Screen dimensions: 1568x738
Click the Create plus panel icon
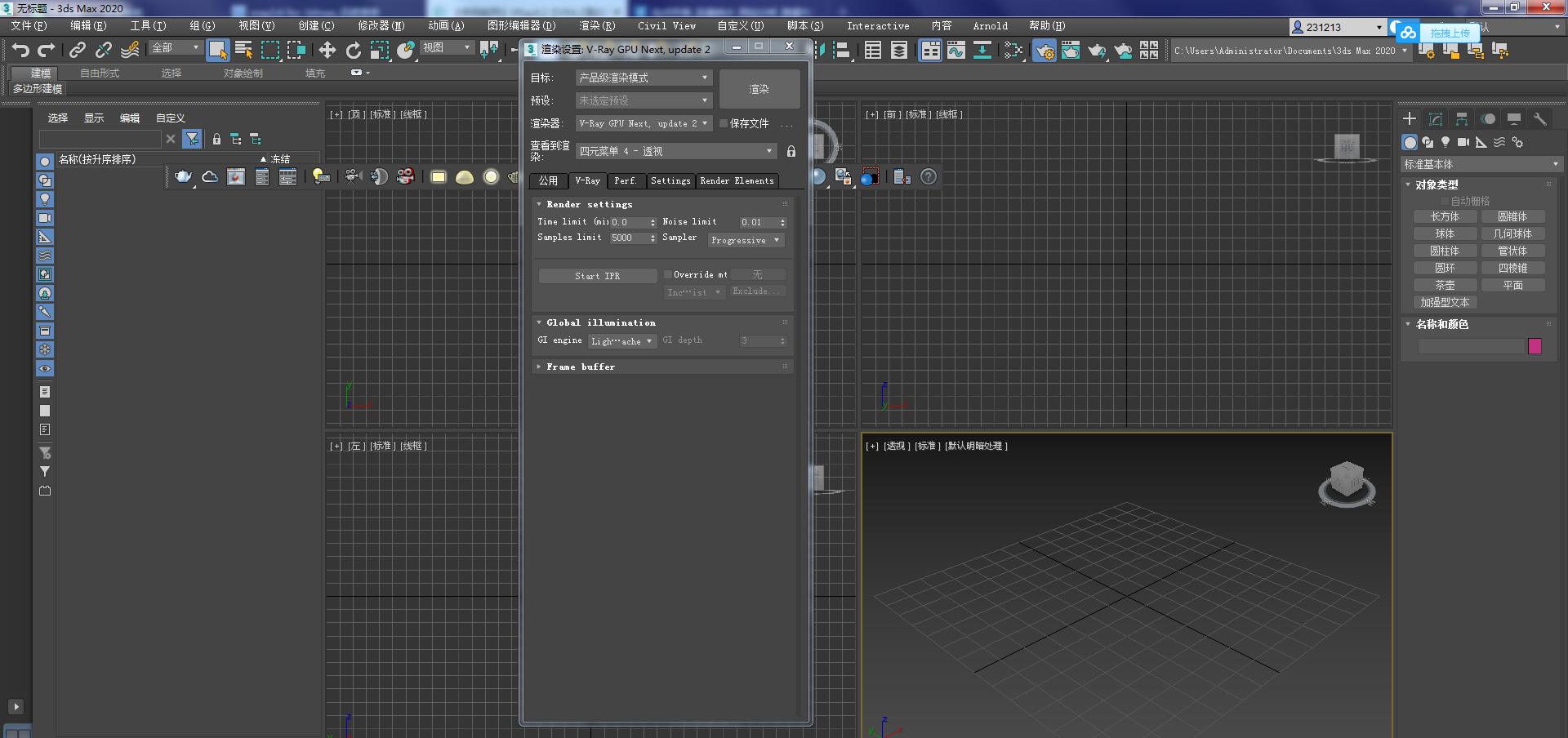click(1410, 119)
